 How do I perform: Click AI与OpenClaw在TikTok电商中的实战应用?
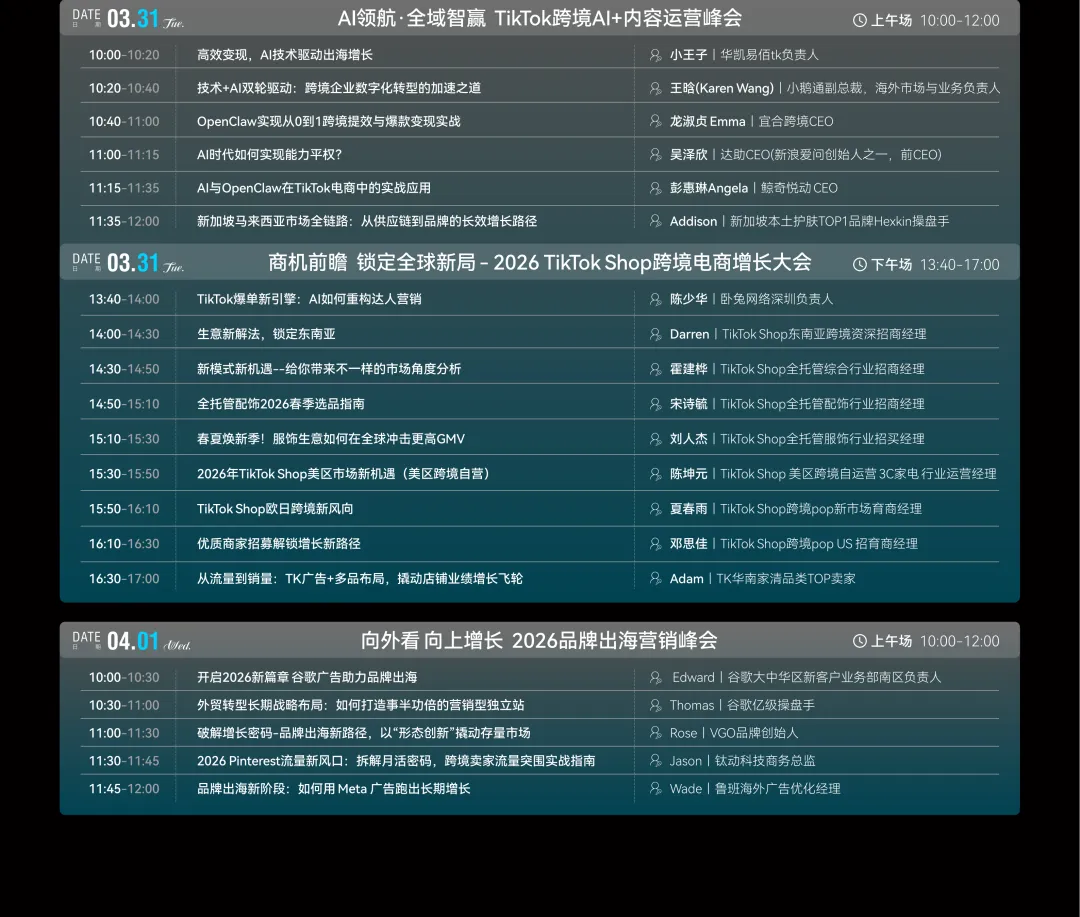pos(313,188)
